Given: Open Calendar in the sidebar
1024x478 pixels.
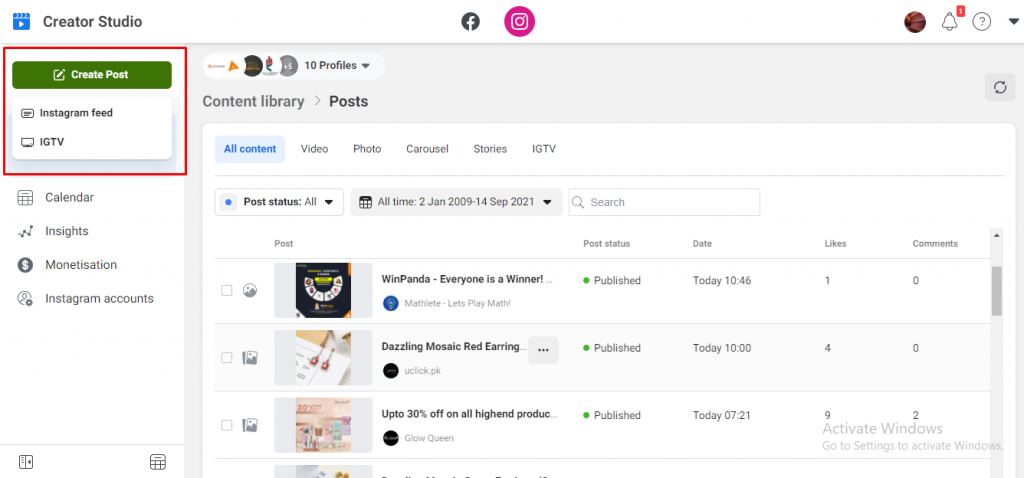Looking at the screenshot, I should (69, 197).
